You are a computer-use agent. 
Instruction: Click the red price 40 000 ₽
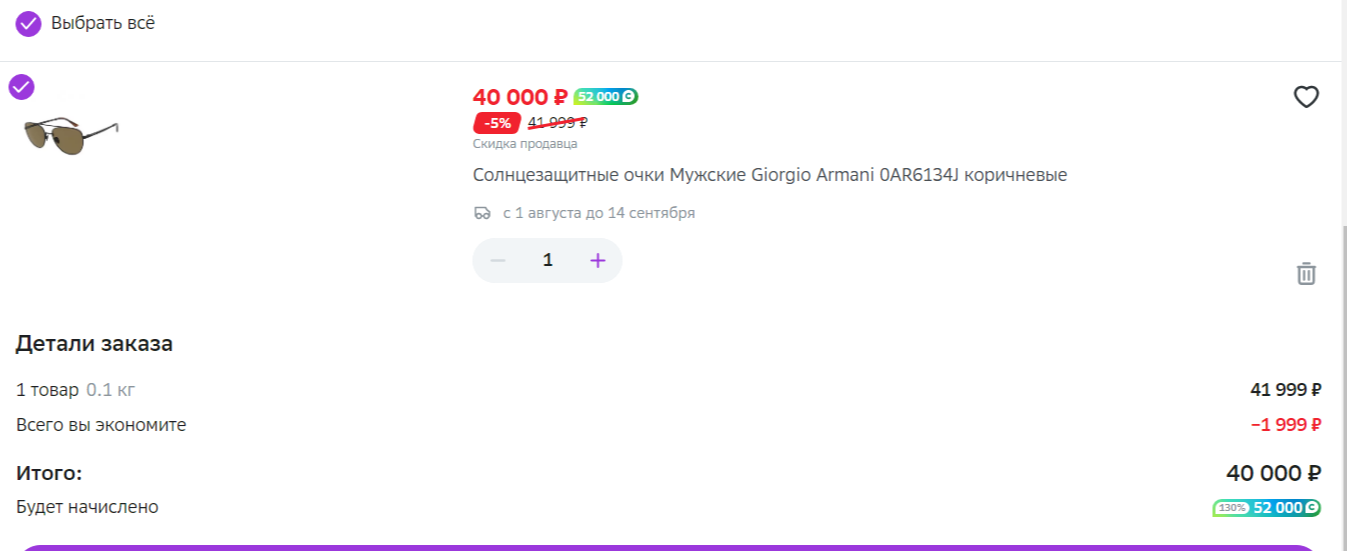520,97
